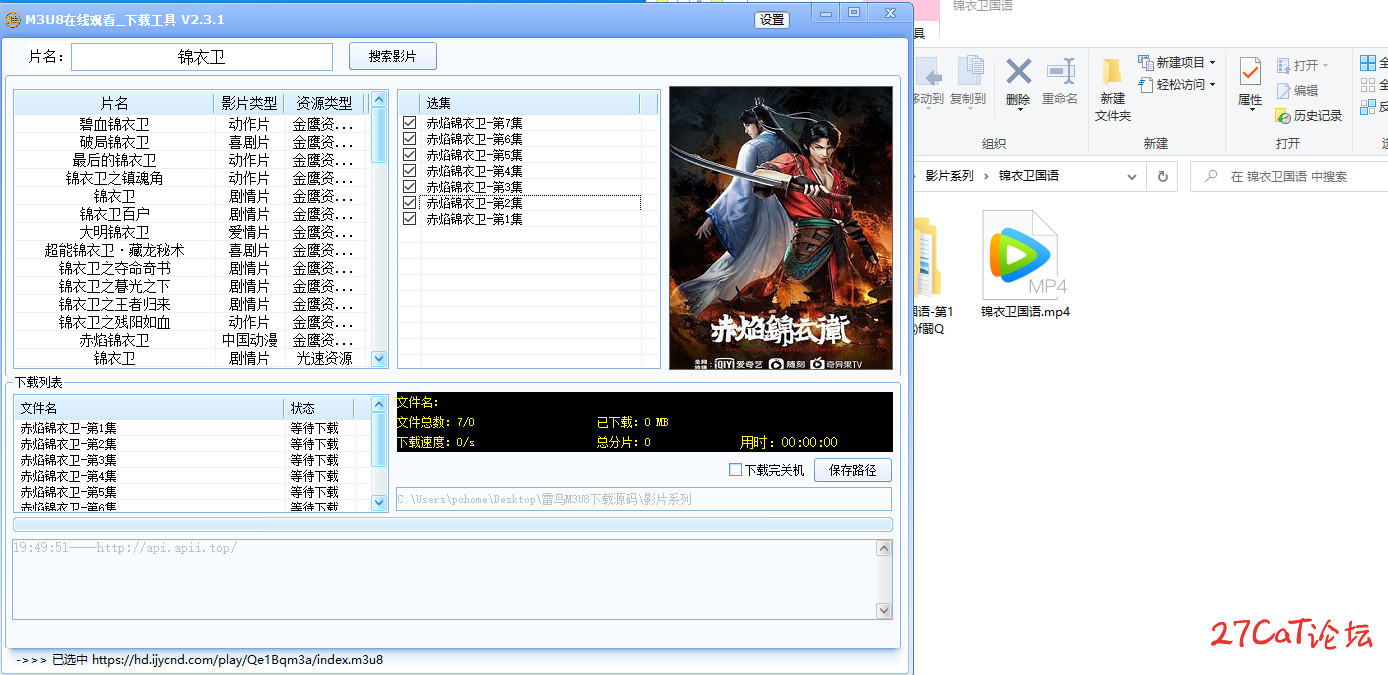Screen dimensions: 1388x675
Task: Click the save path text field
Action: (x=644, y=499)
